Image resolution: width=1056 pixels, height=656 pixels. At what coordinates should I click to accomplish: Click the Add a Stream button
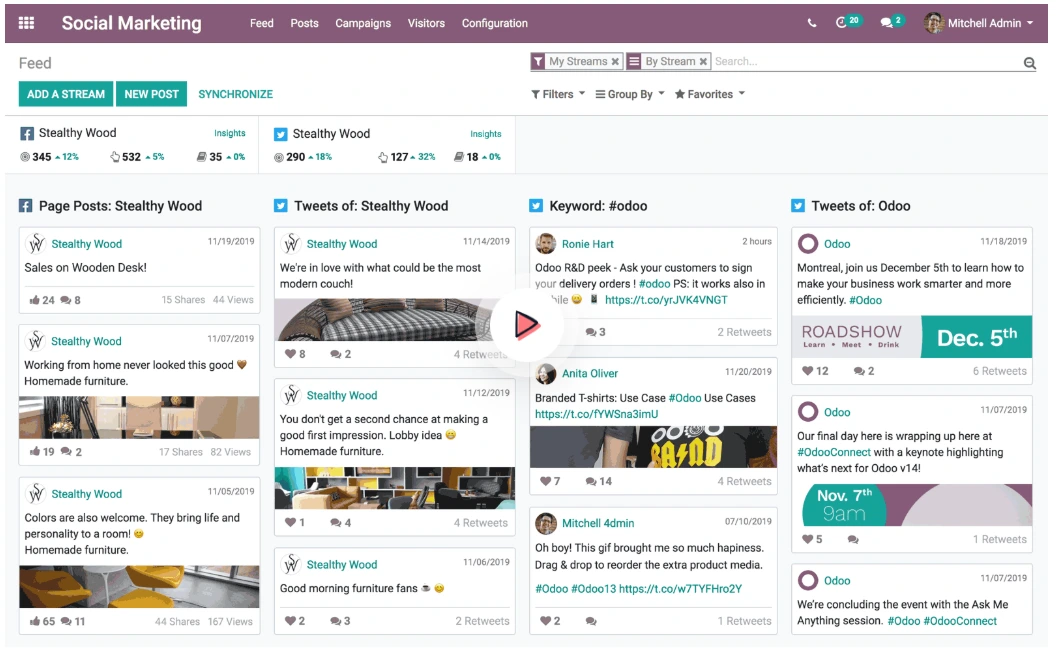(x=66, y=94)
